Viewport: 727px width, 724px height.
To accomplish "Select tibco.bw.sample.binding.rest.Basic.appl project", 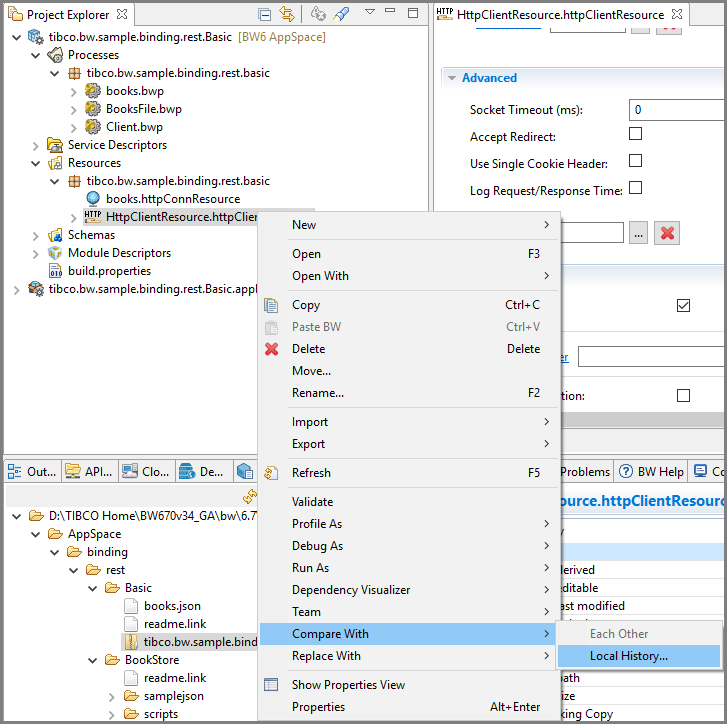I will click(153, 289).
